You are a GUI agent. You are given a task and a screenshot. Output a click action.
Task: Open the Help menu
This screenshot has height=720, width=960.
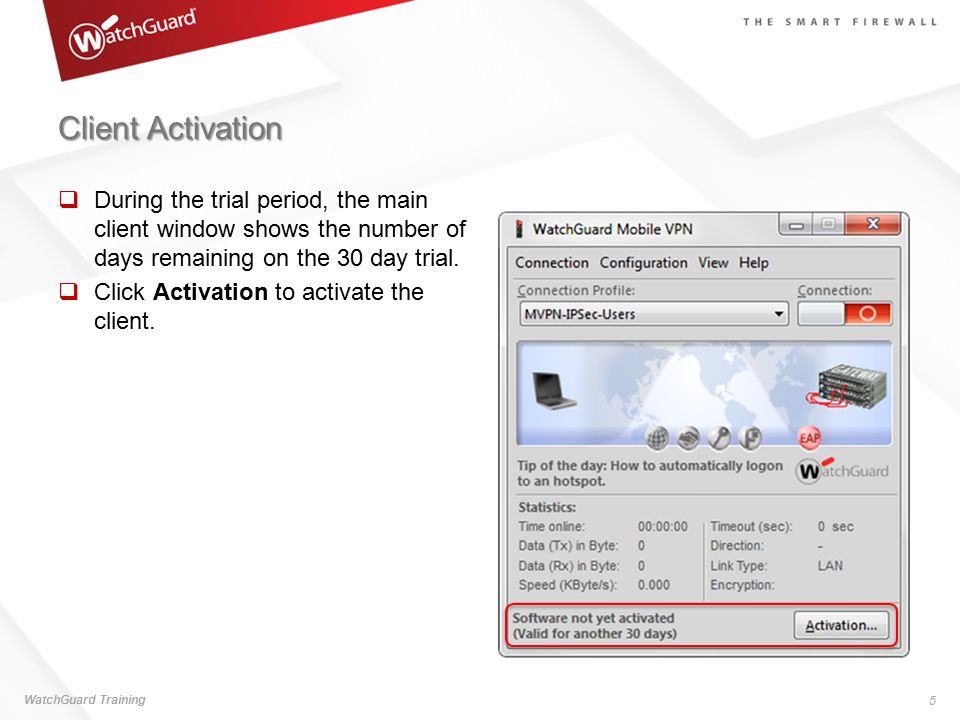[x=754, y=263]
